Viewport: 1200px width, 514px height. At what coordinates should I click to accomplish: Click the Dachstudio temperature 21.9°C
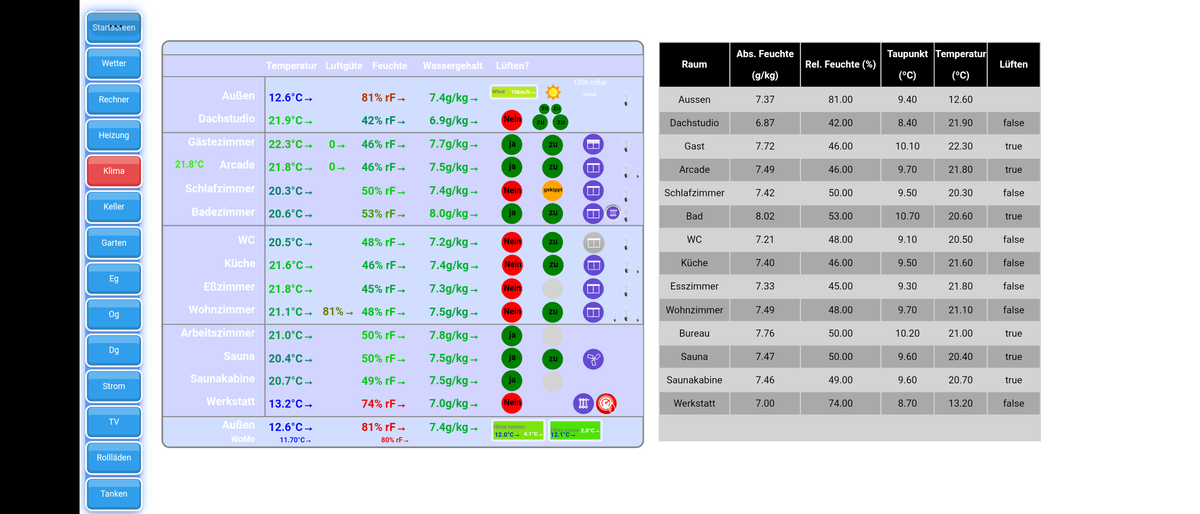(290, 121)
